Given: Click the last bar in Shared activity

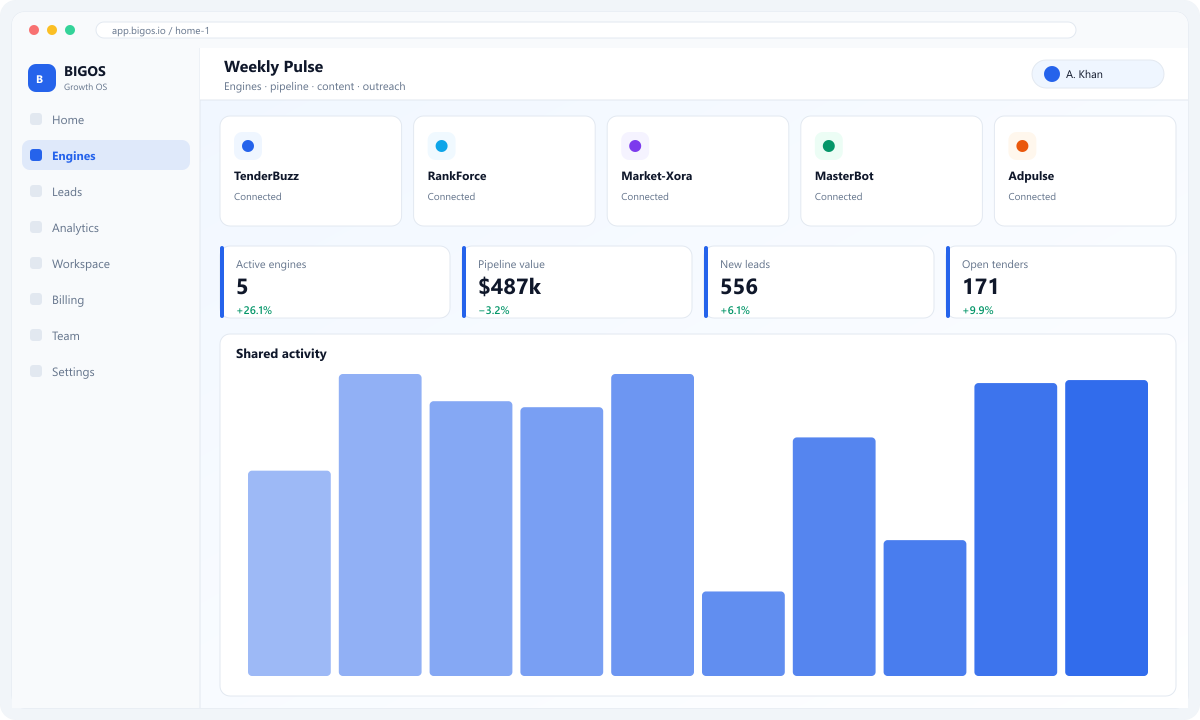Looking at the screenshot, I should 1106,528.
